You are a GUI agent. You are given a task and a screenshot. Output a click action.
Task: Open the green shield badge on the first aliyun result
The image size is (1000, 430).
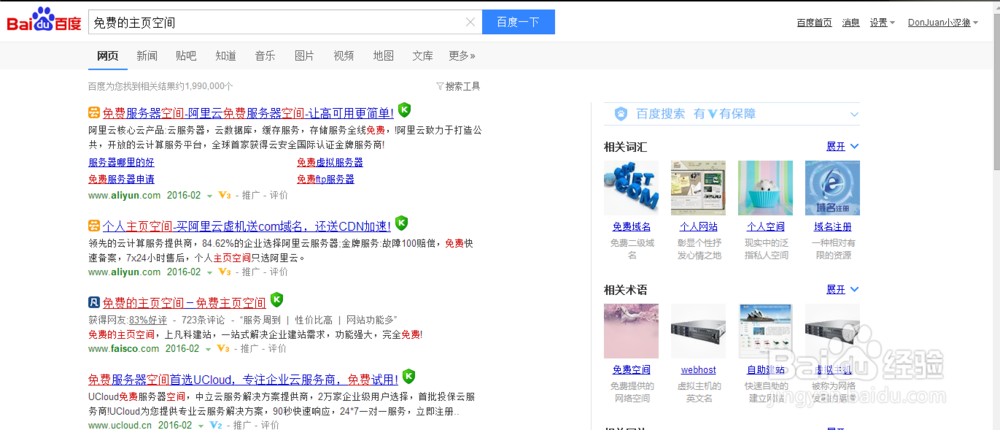point(404,110)
